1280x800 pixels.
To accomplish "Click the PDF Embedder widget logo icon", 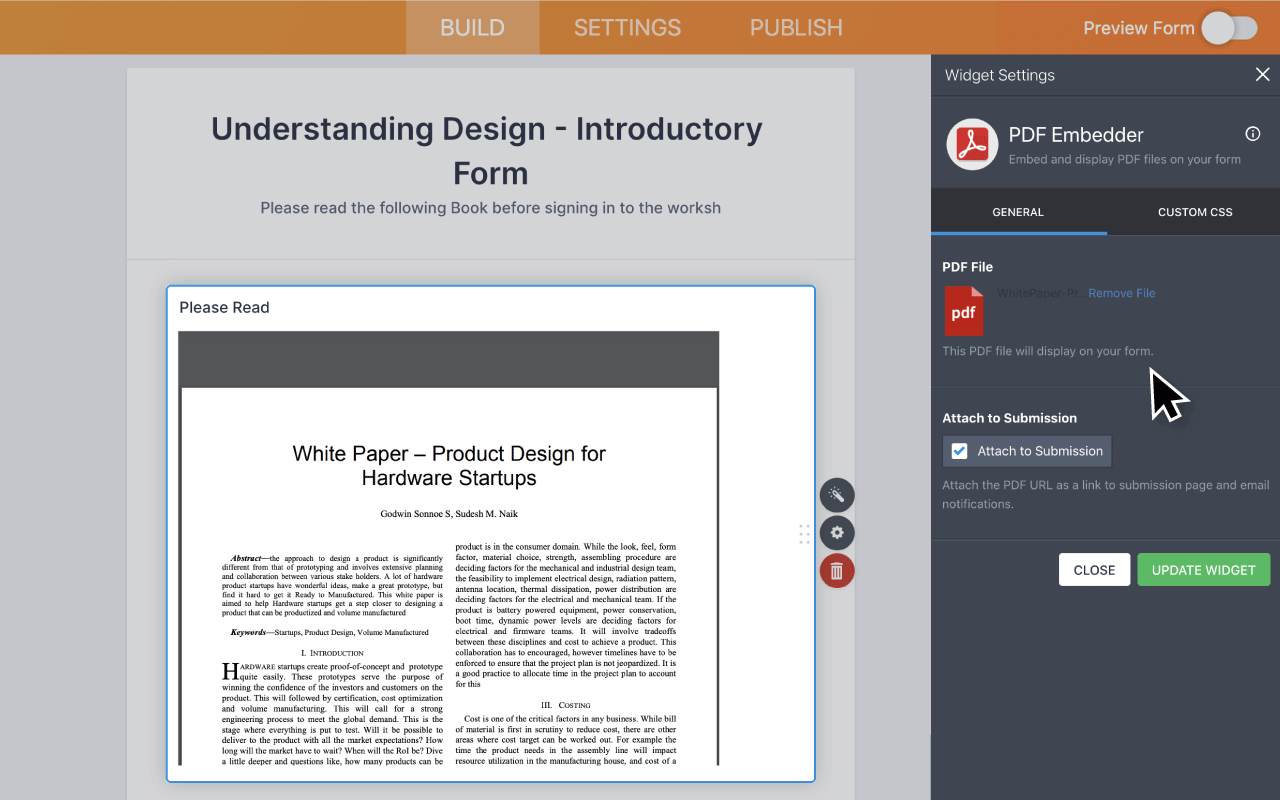I will coord(970,144).
